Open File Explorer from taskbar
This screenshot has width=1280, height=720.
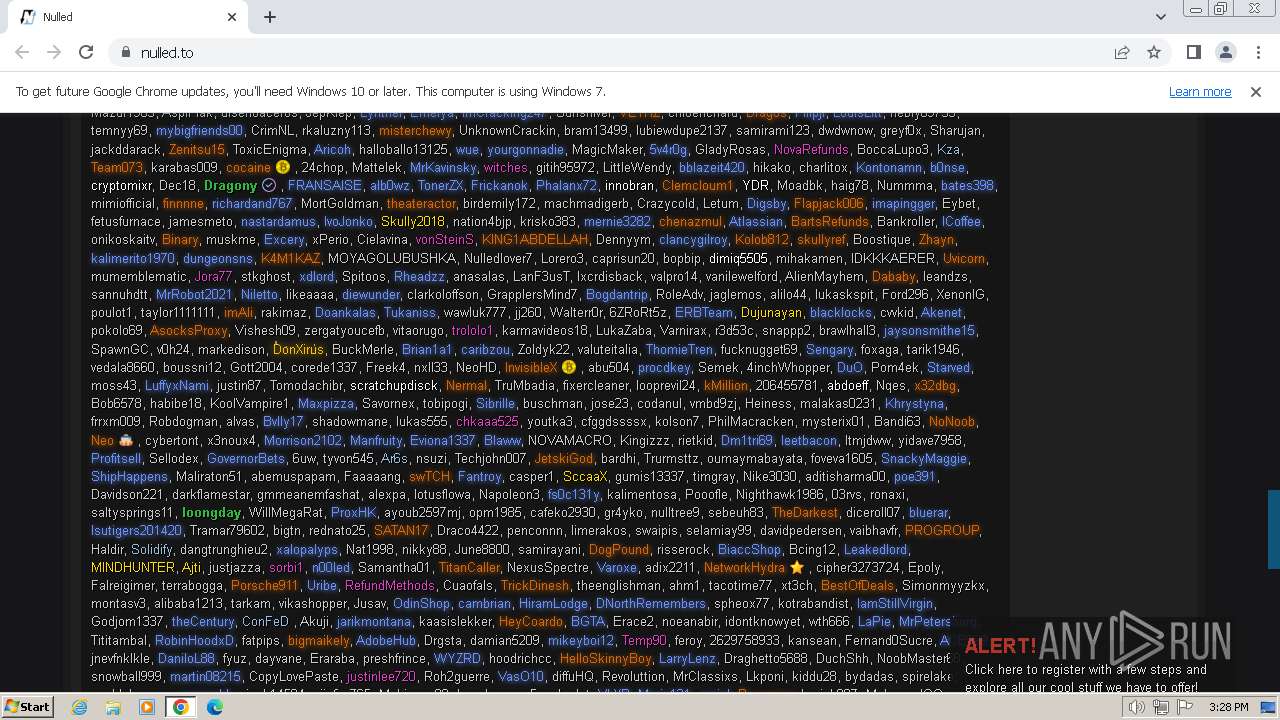(x=113, y=707)
